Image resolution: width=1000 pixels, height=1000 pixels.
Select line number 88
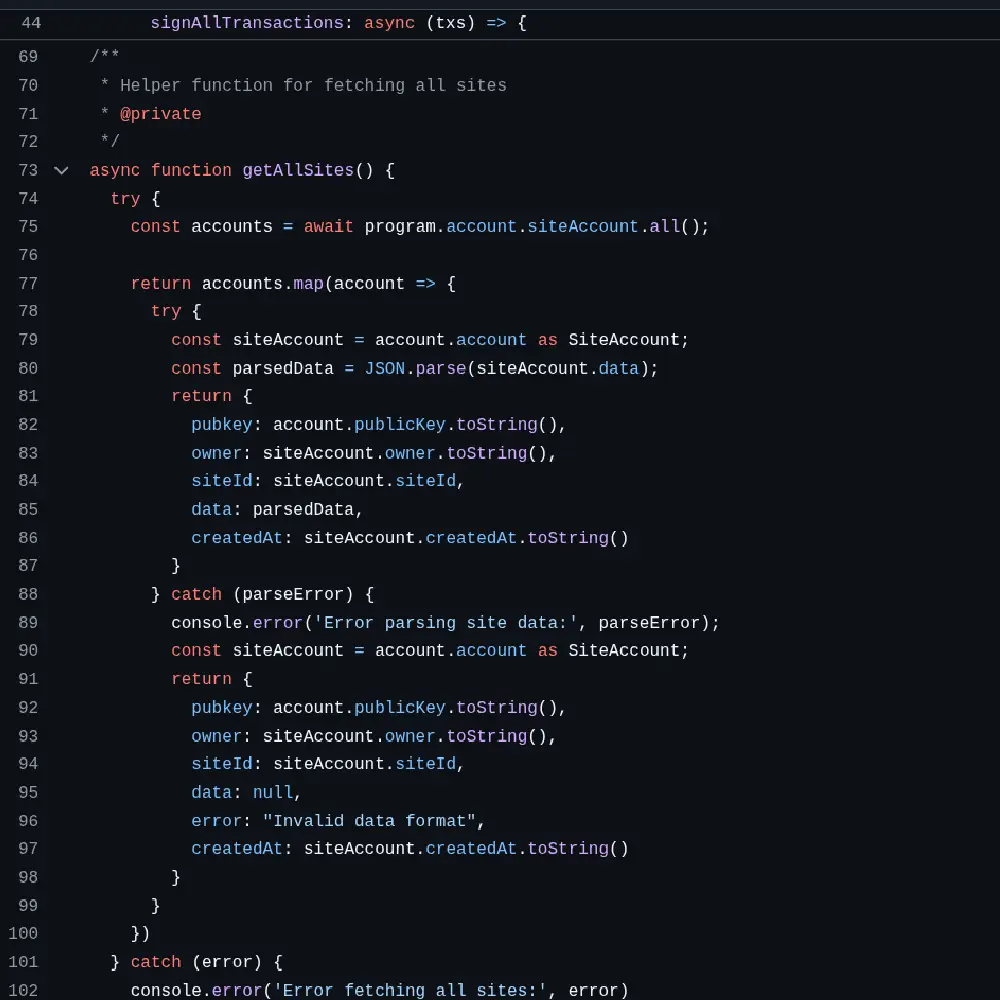coord(27,594)
